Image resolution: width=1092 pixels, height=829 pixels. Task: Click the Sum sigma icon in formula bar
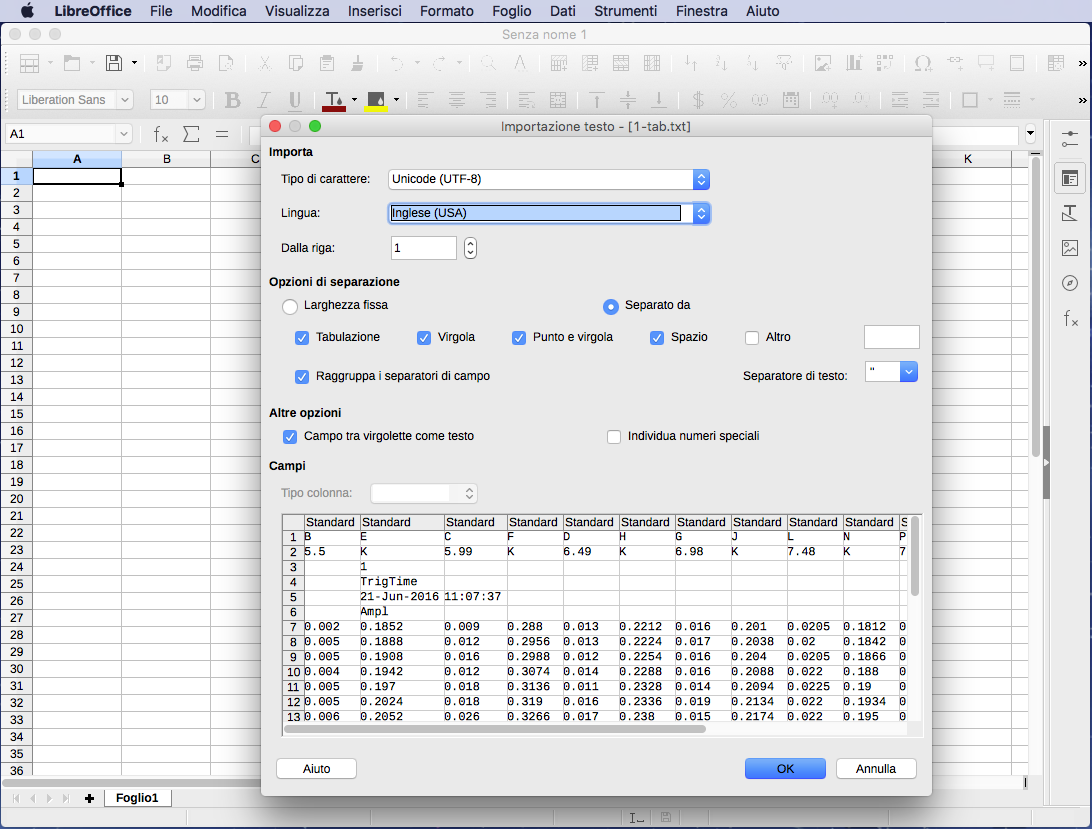pyautogui.click(x=191, y=134)
